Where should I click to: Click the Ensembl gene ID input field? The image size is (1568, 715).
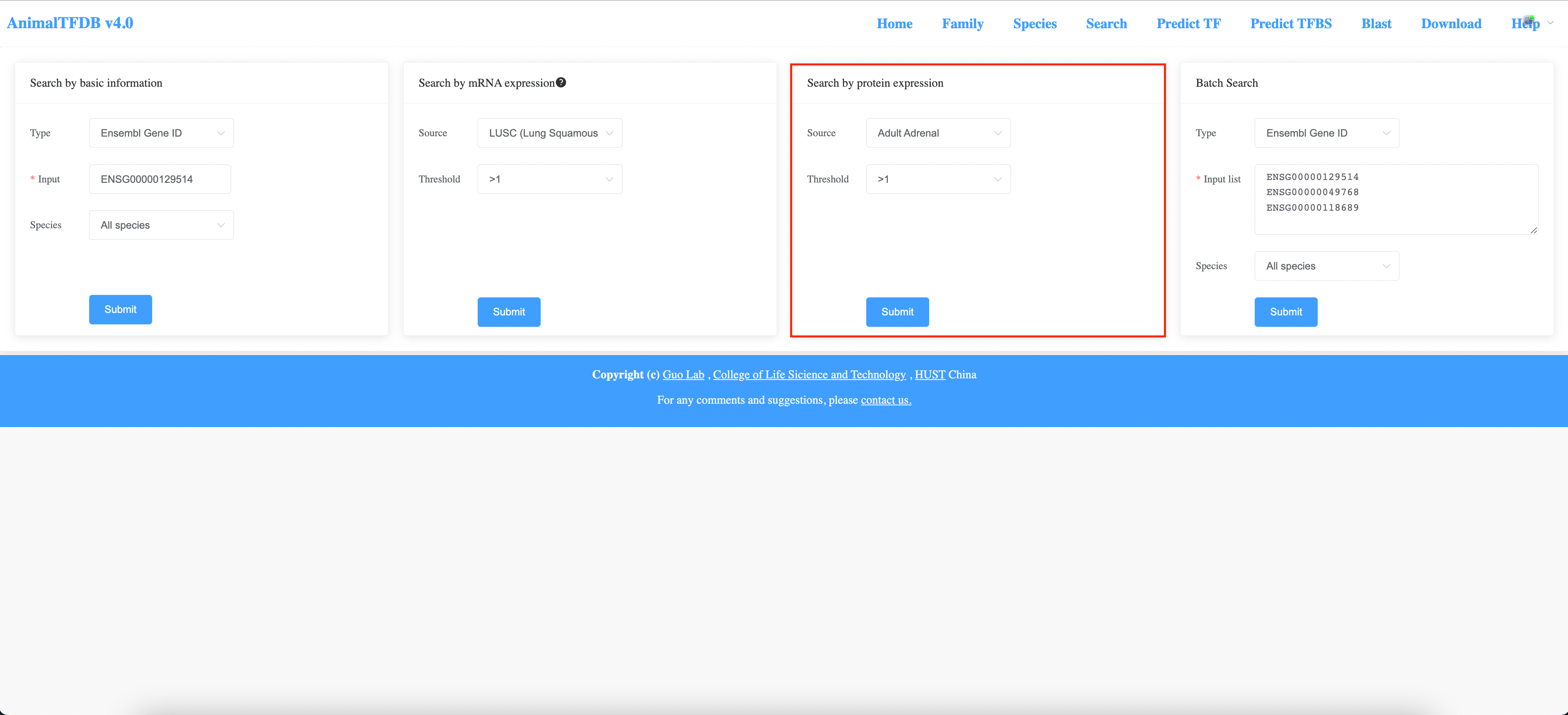pos(159,179)
